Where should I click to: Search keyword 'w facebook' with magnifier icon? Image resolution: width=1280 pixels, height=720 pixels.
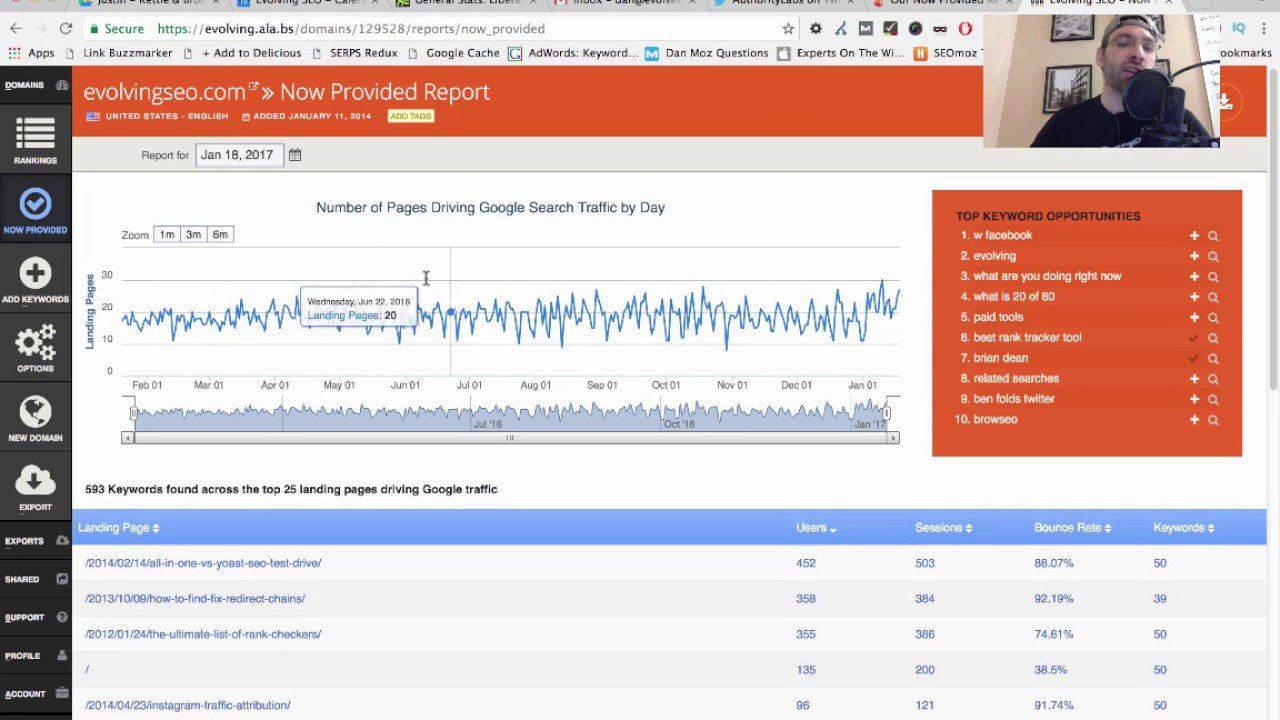1213,236
